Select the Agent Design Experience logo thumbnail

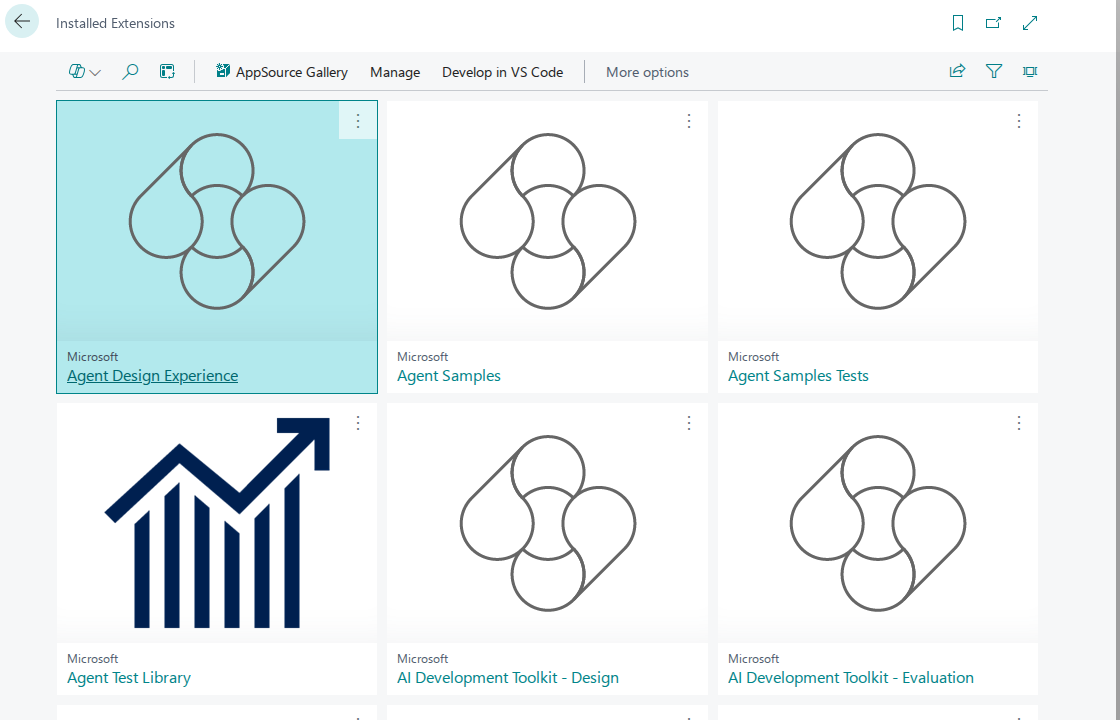217,221
